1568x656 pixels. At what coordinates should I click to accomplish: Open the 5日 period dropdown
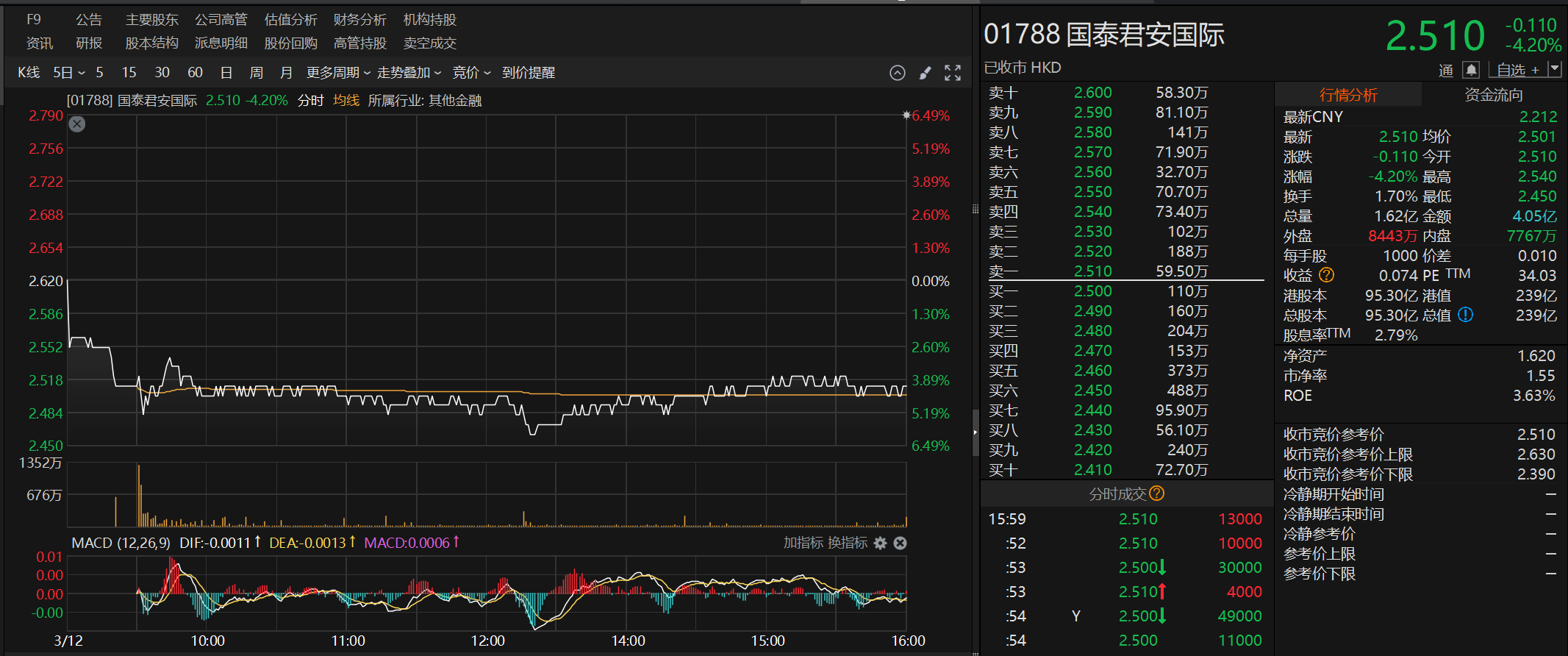(69, 73)
